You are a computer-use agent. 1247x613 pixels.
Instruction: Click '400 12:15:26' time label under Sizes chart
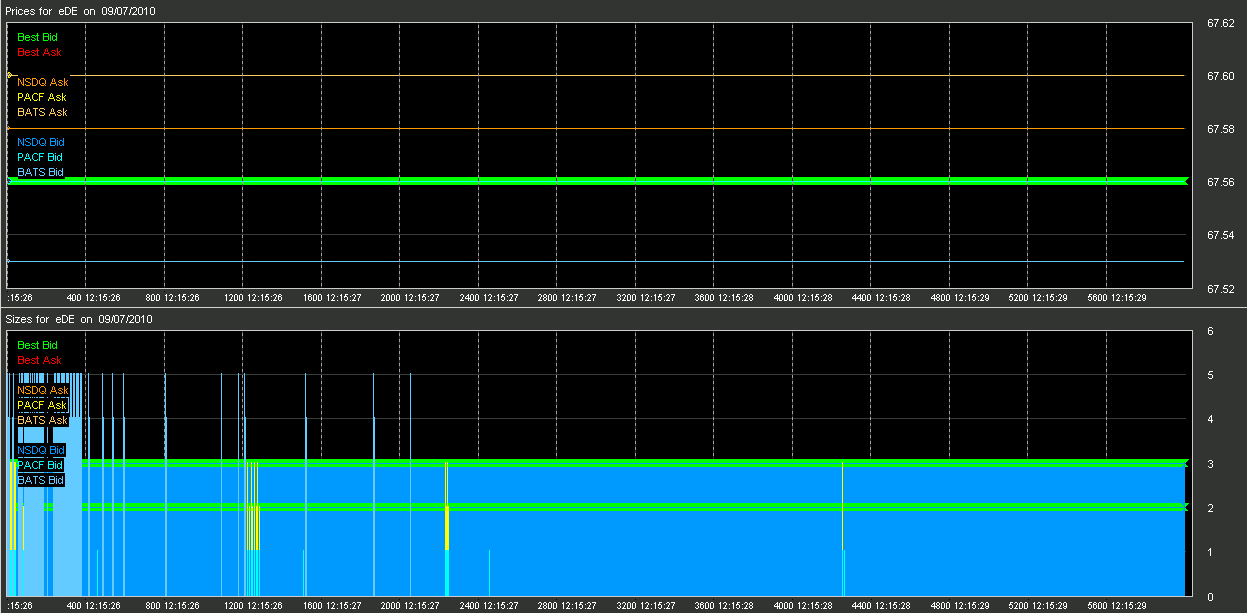tap(93, 606)
